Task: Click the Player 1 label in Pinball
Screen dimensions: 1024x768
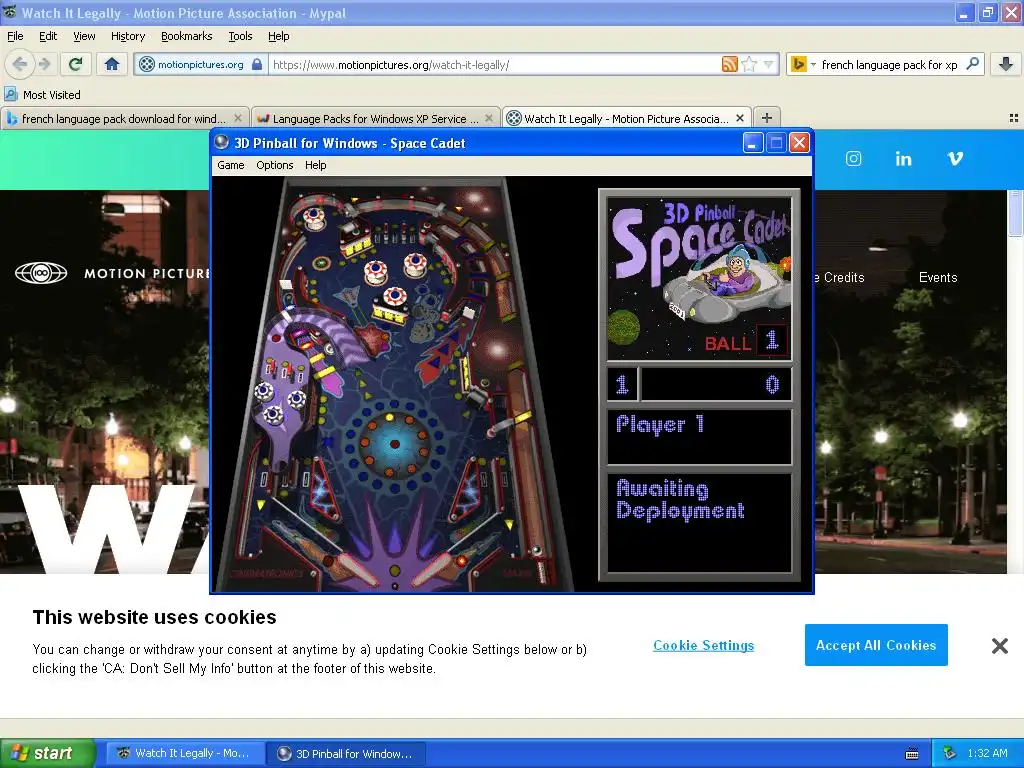Action: pyautogui.click(x=660, y=424)
